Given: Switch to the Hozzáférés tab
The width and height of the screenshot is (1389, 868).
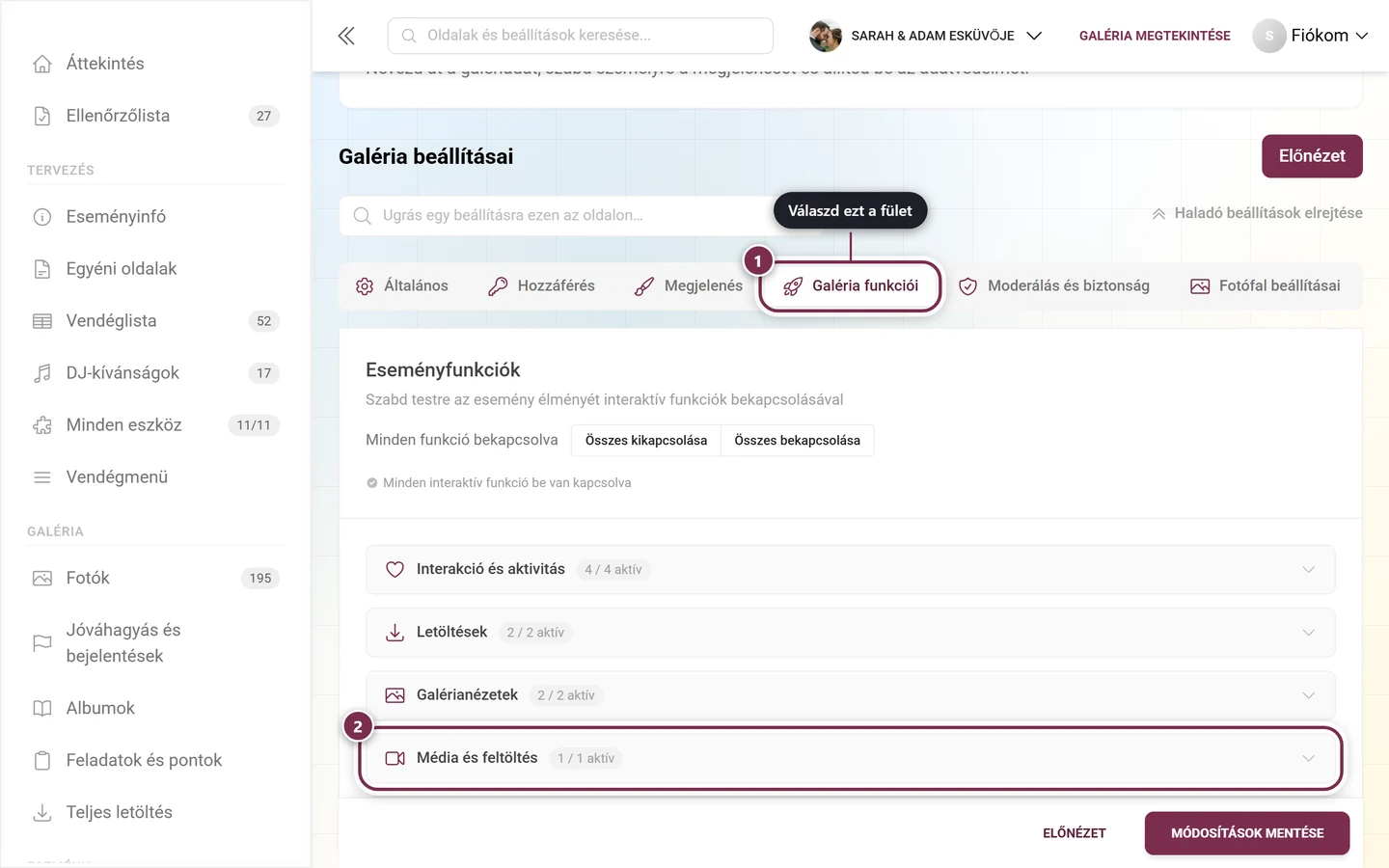Looking at the screenshot, I should pyautogui.click(x=541, y=286).
